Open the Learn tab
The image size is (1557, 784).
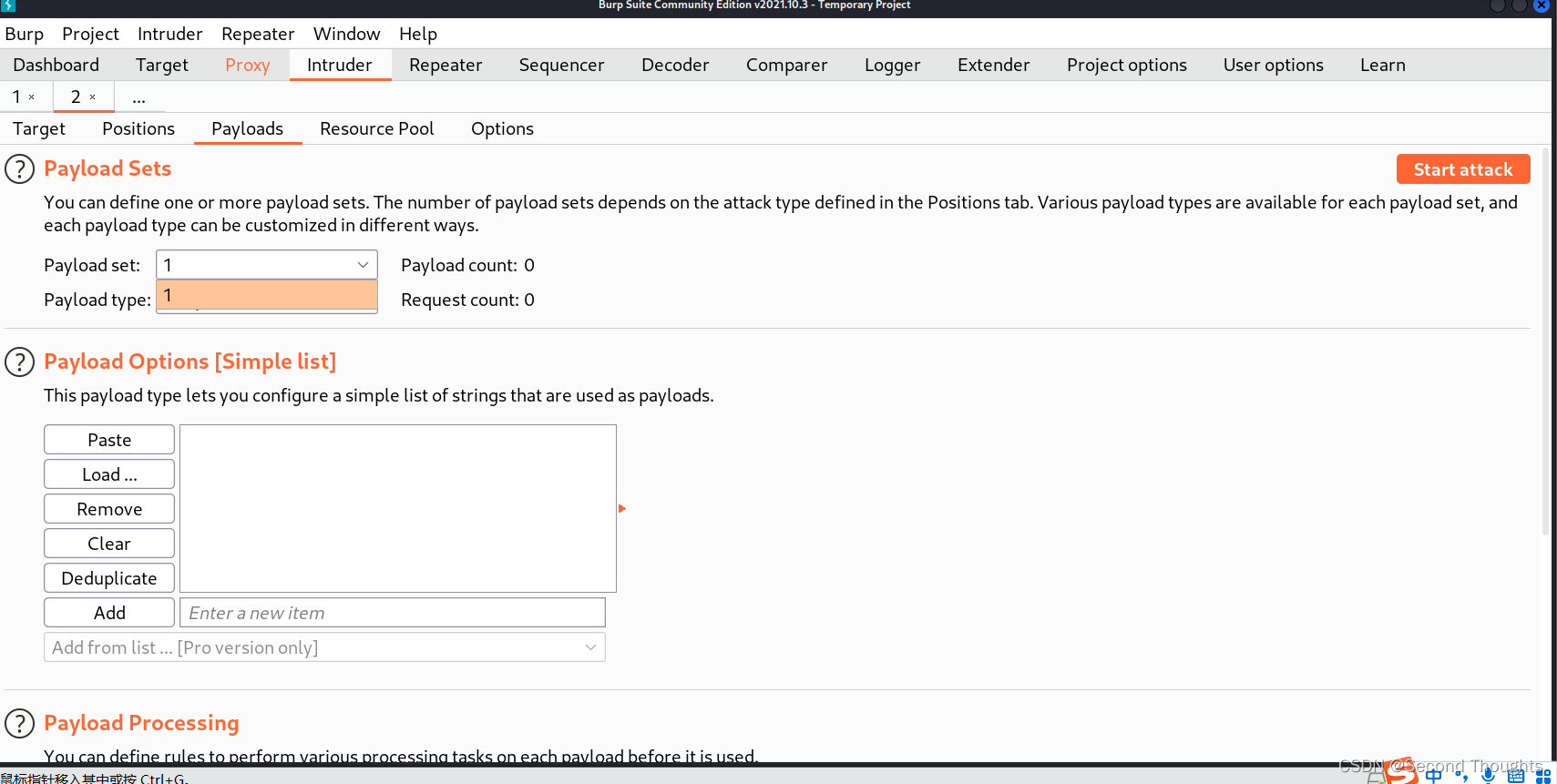[1383, 65]
